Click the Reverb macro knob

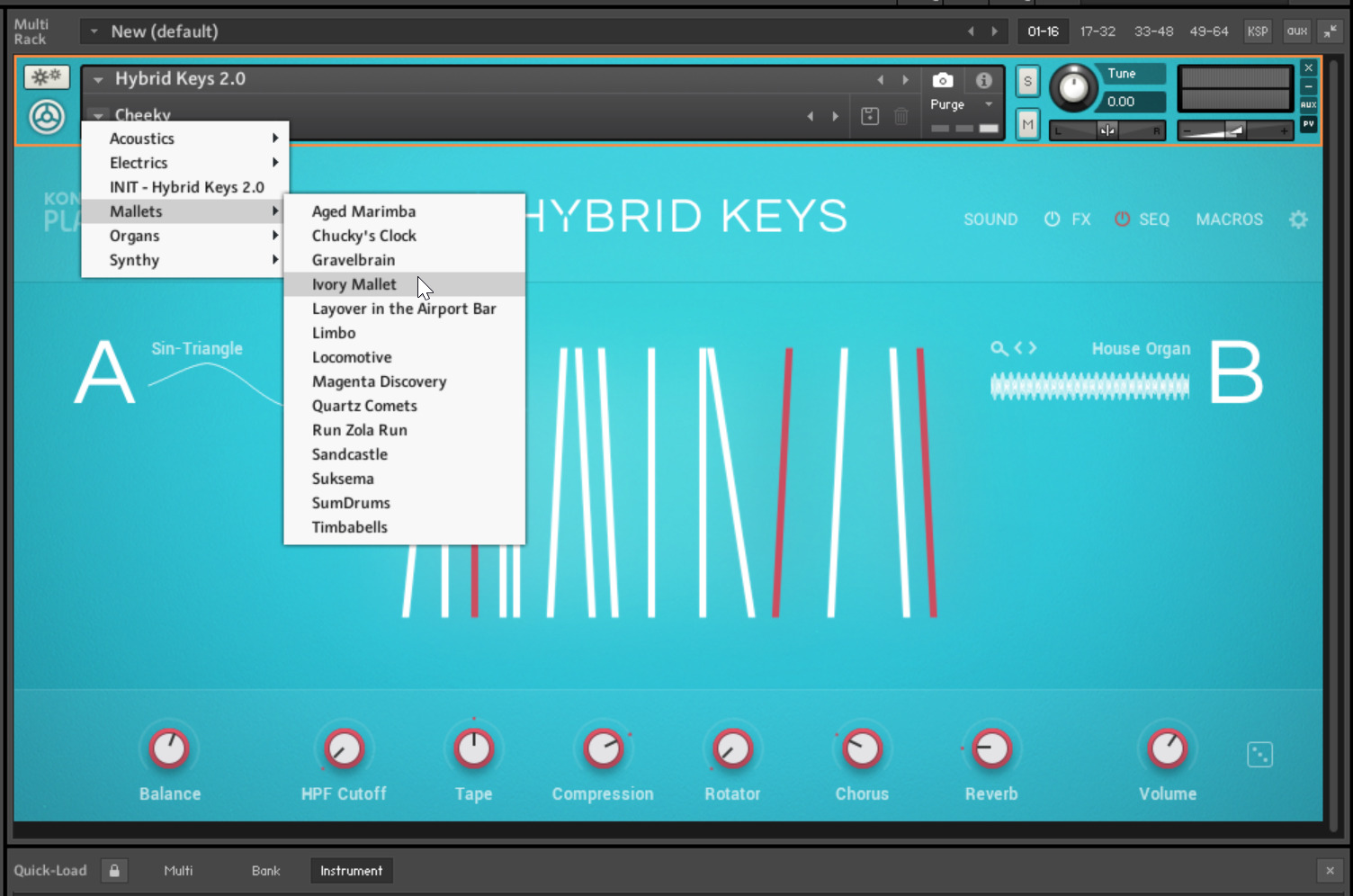[x=991, y=748]
